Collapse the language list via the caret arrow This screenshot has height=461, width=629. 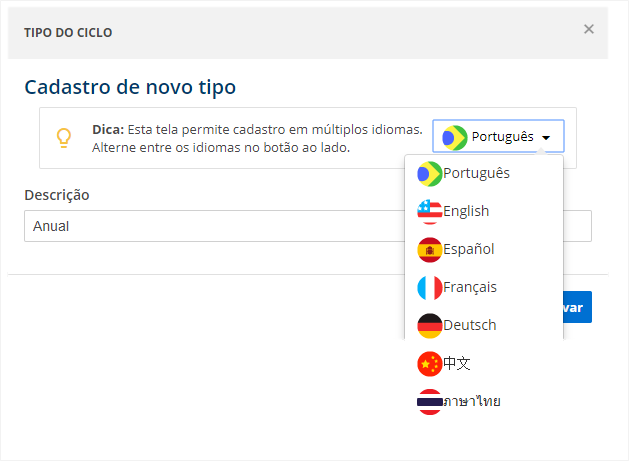click(546, 137)
